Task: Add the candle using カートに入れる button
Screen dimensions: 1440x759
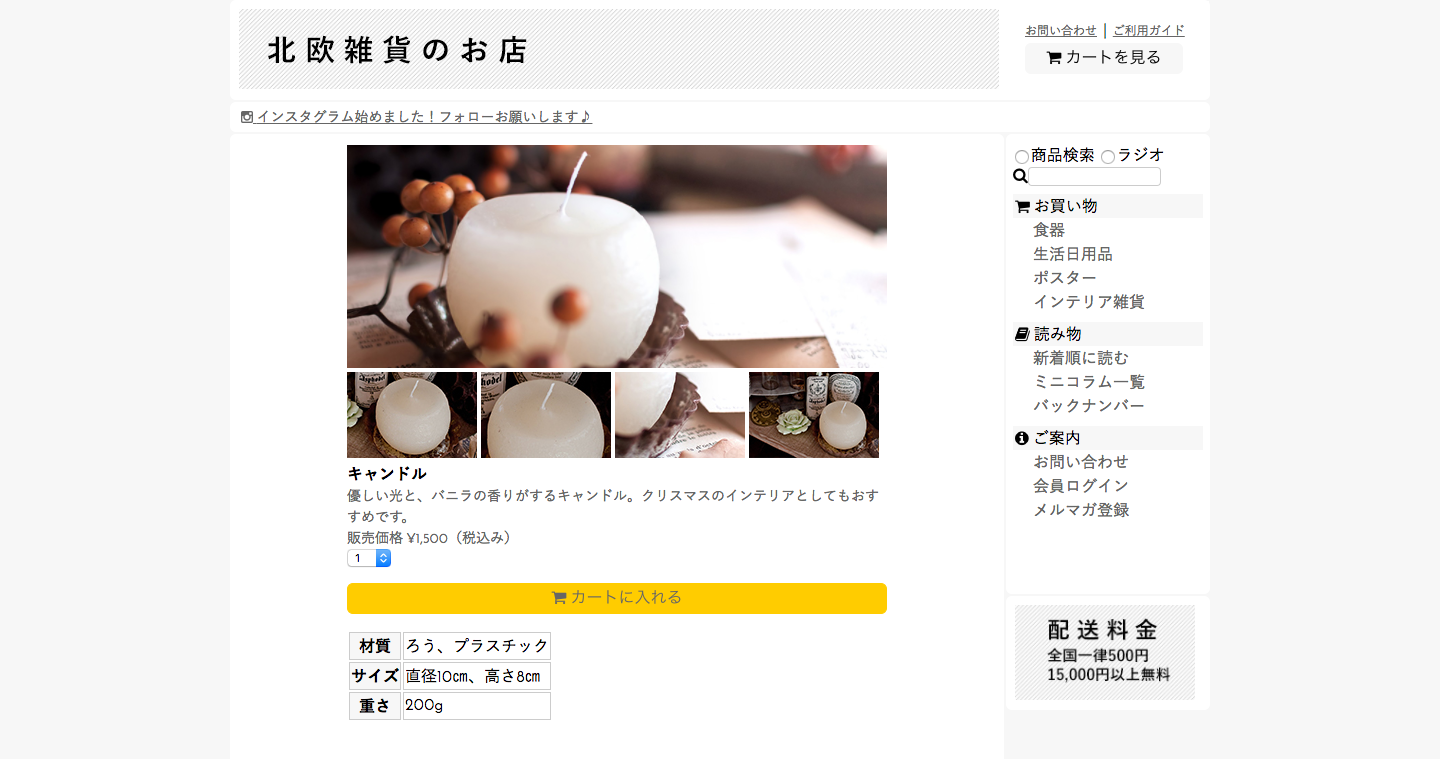Action: (x=617, y=598)
